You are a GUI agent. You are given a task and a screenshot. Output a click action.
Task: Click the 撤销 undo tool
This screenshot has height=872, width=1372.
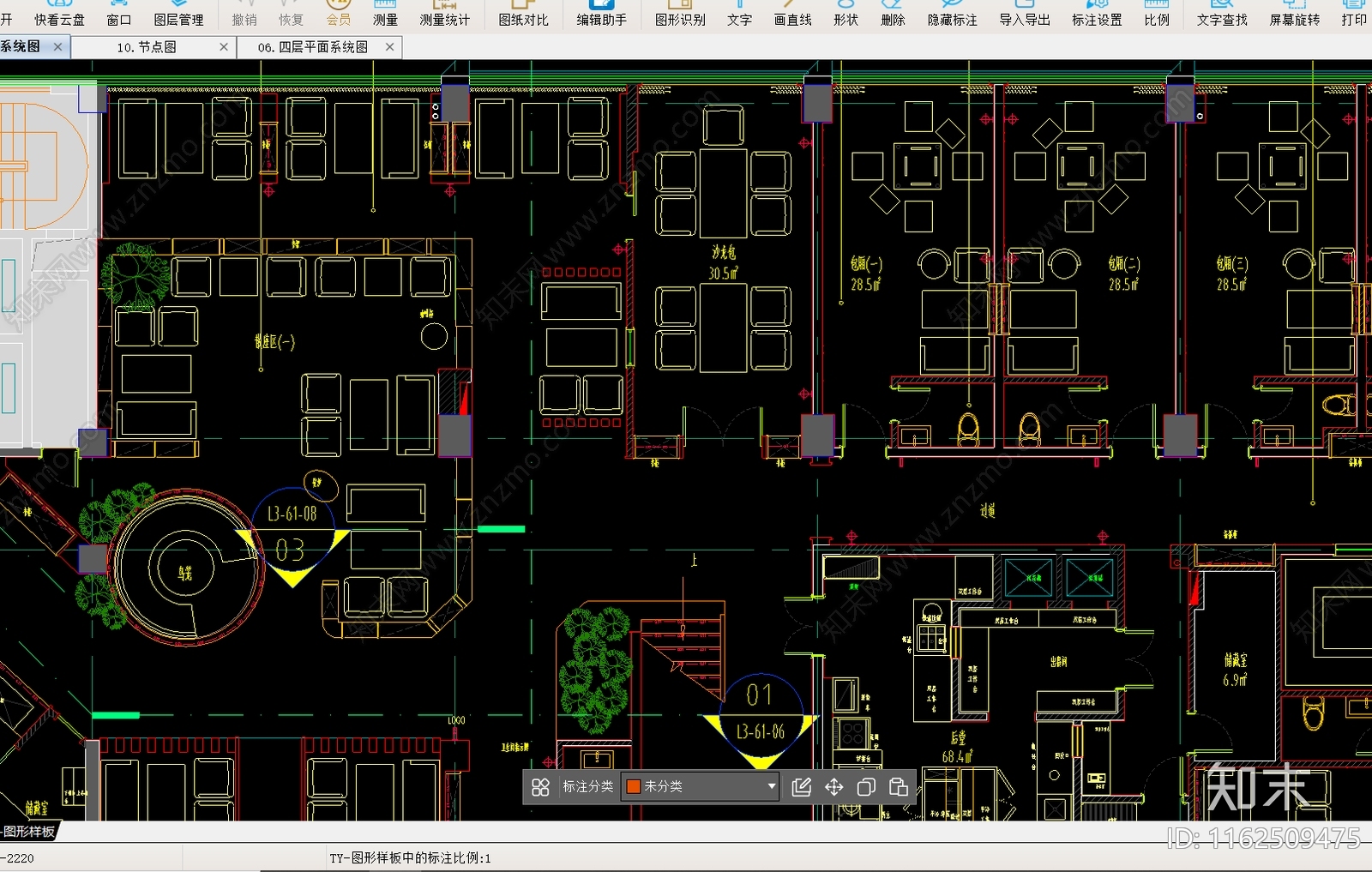[244, 14]
